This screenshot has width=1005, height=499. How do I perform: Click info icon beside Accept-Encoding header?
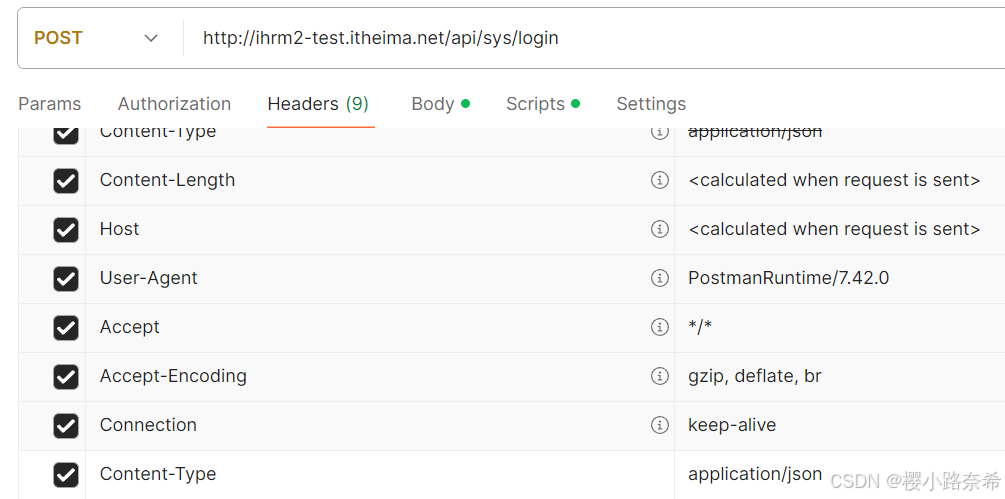pos(659,376)
